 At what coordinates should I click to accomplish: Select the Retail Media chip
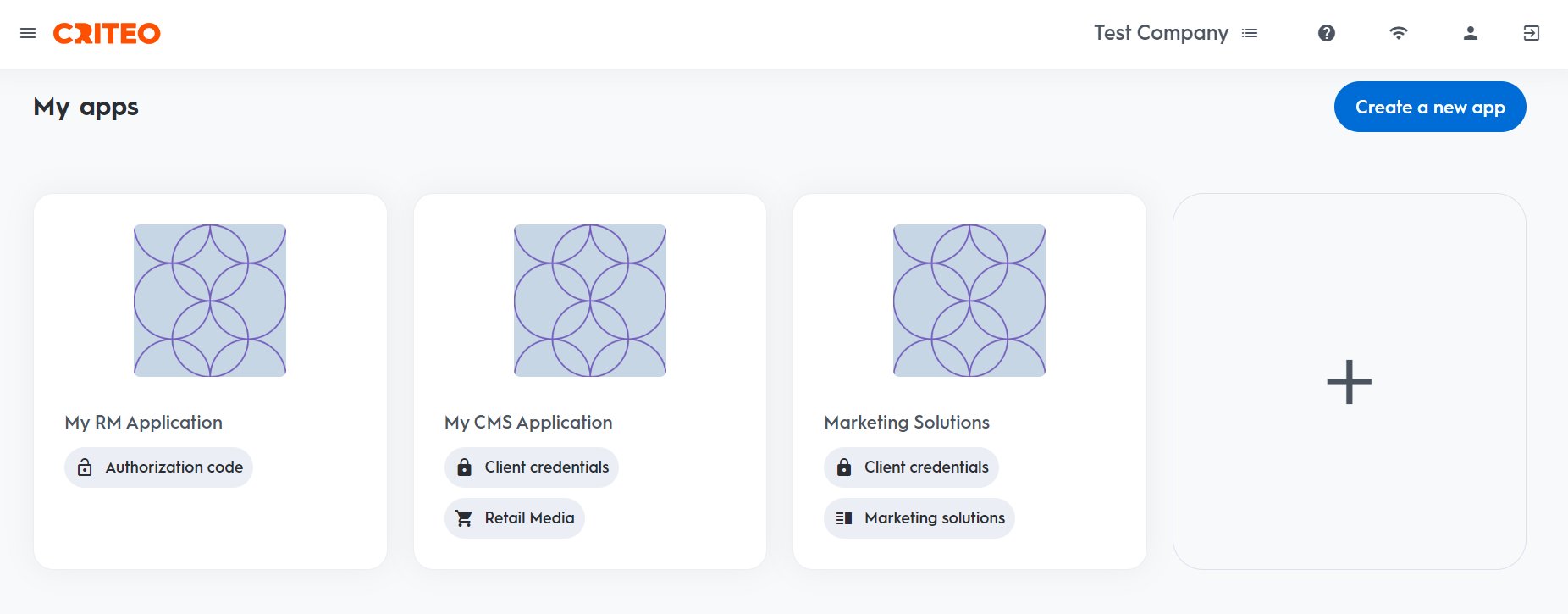pos(515,518)
